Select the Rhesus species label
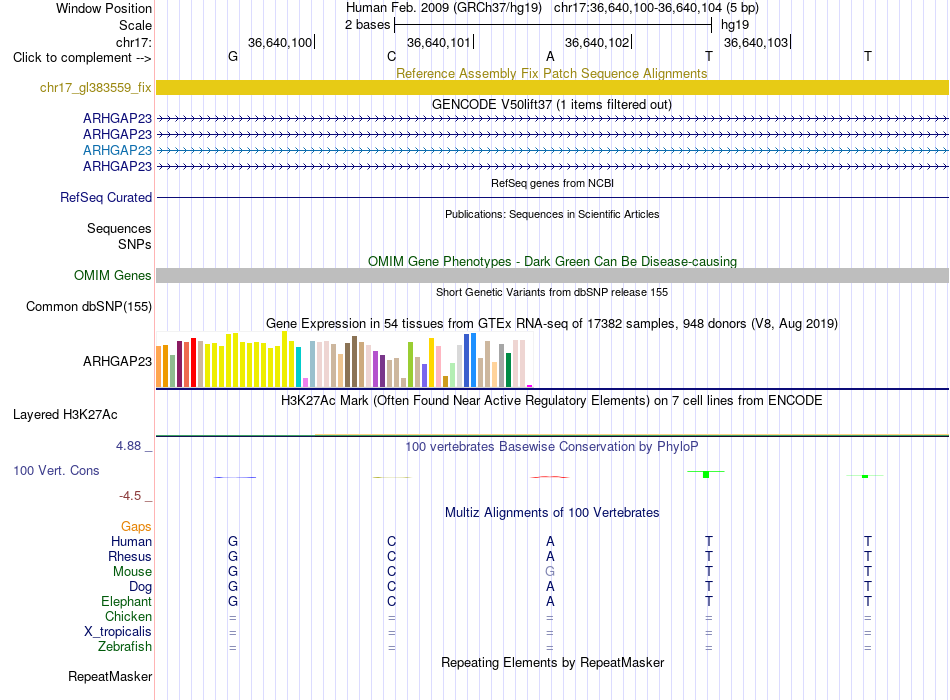 130,557
